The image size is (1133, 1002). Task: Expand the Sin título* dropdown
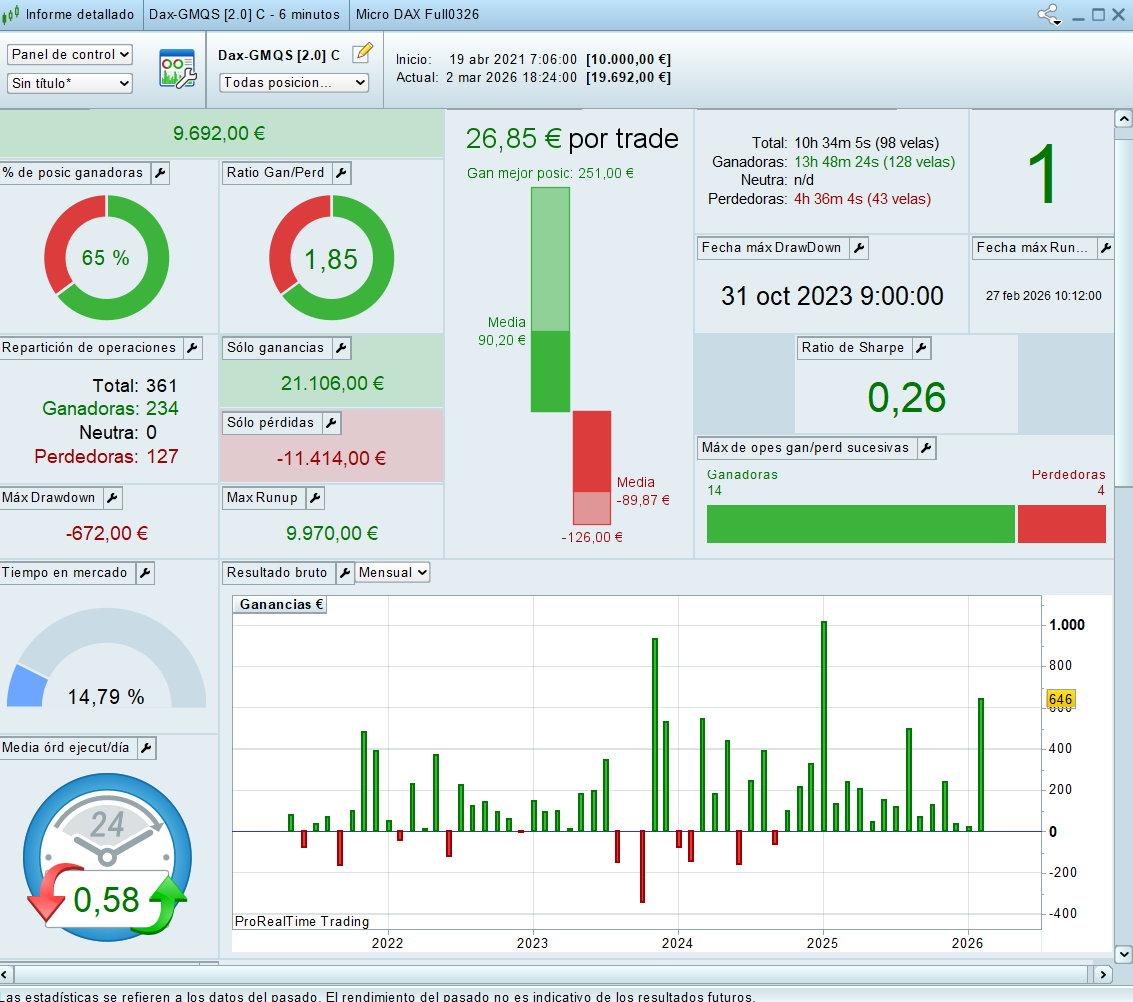coord(70,83)
